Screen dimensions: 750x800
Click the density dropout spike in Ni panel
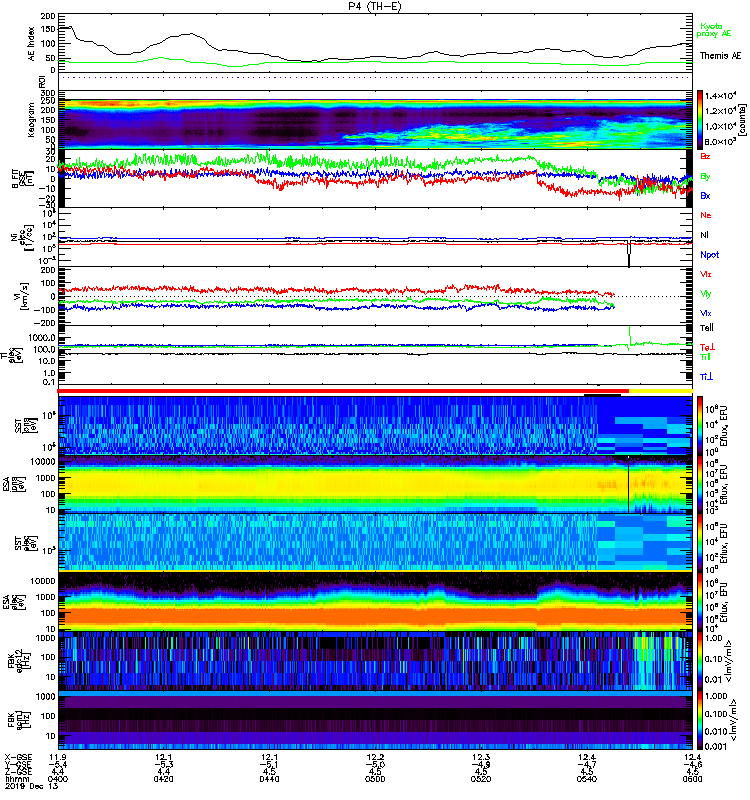[x=629, y=253]
